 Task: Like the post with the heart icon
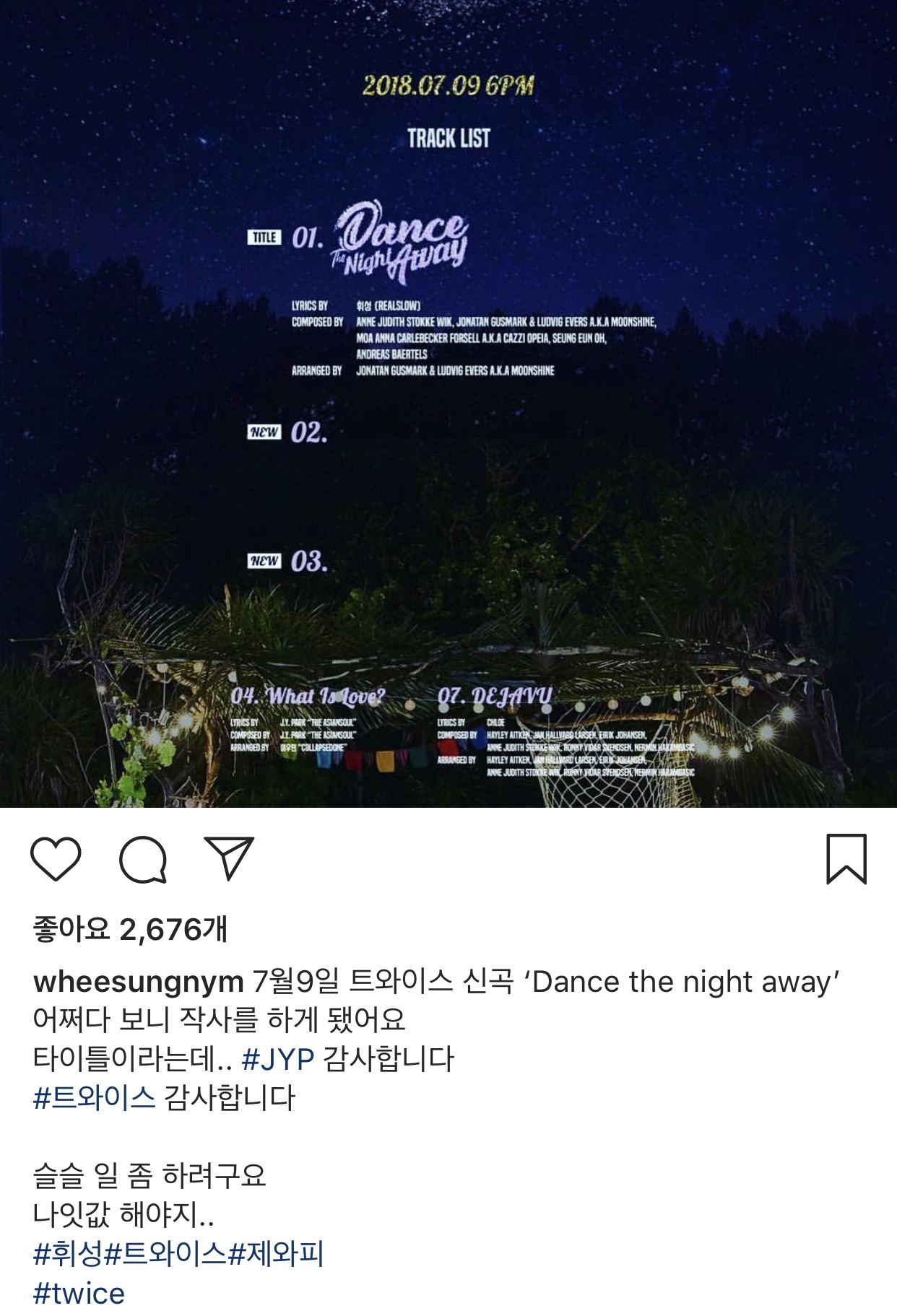pyautogui.click(x=56, y=859)
